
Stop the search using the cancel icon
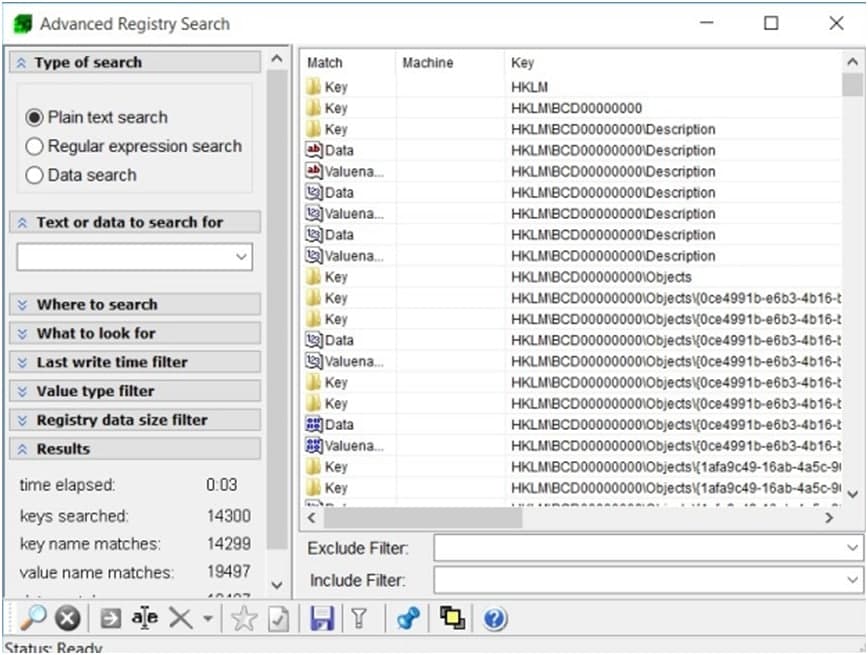pyautogui.click(x=65, y=617)
